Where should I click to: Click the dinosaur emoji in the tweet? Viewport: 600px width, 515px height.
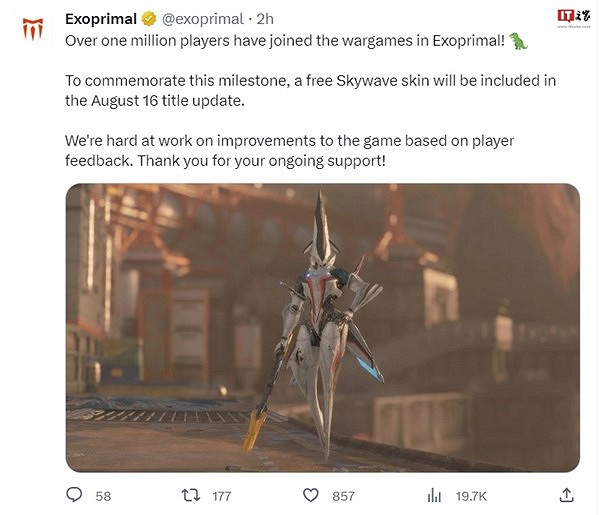point(518,41)
